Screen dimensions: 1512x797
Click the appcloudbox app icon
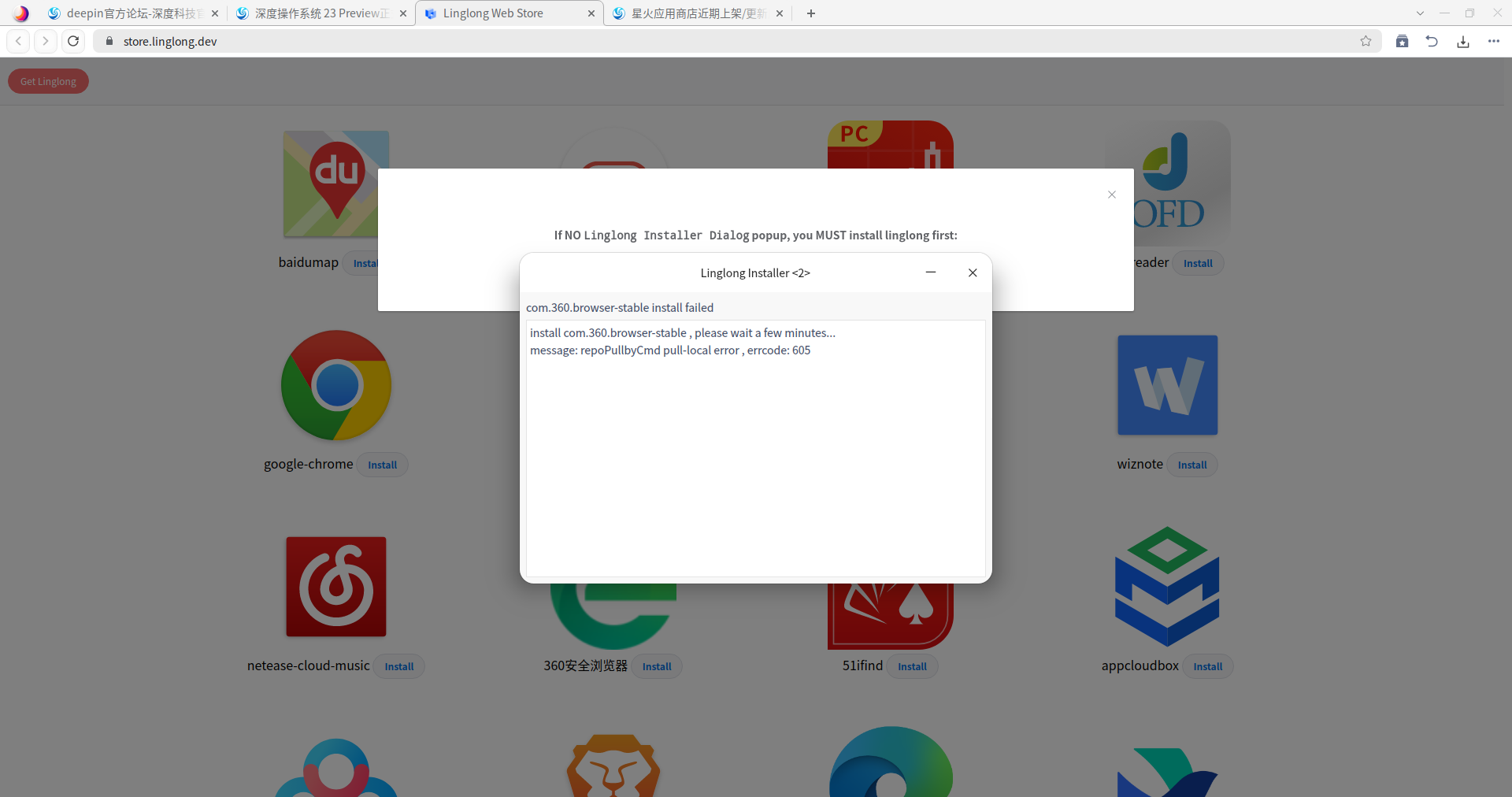1166,587
